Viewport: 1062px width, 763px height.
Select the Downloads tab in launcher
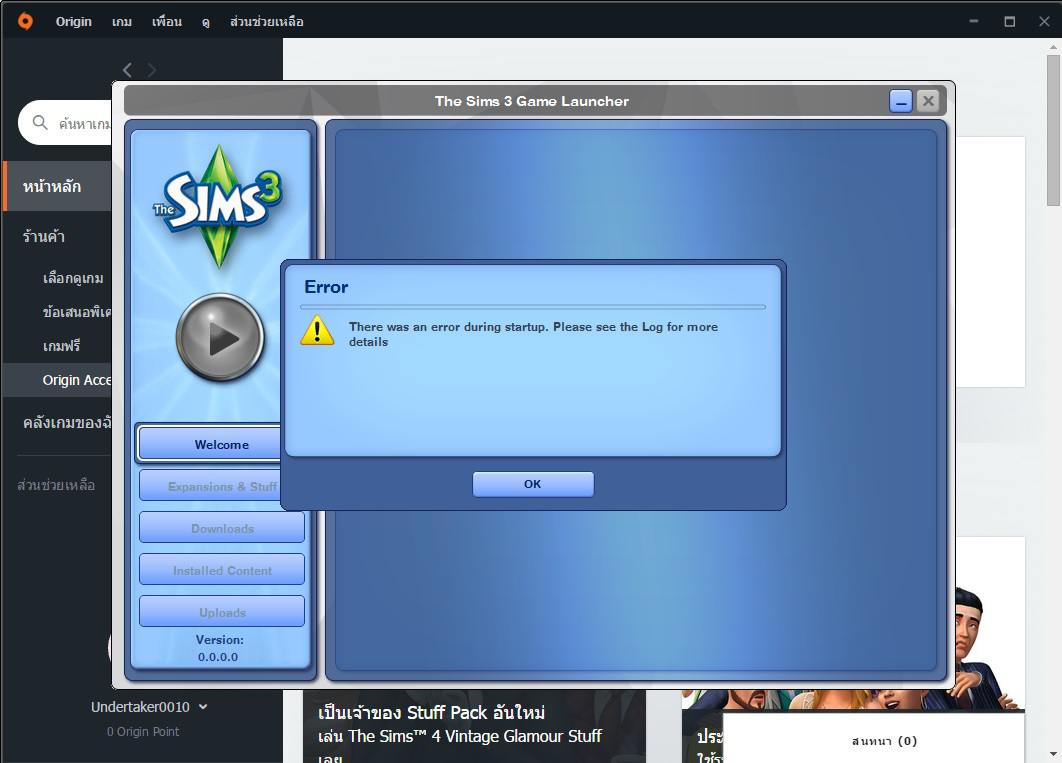[222, 528]
